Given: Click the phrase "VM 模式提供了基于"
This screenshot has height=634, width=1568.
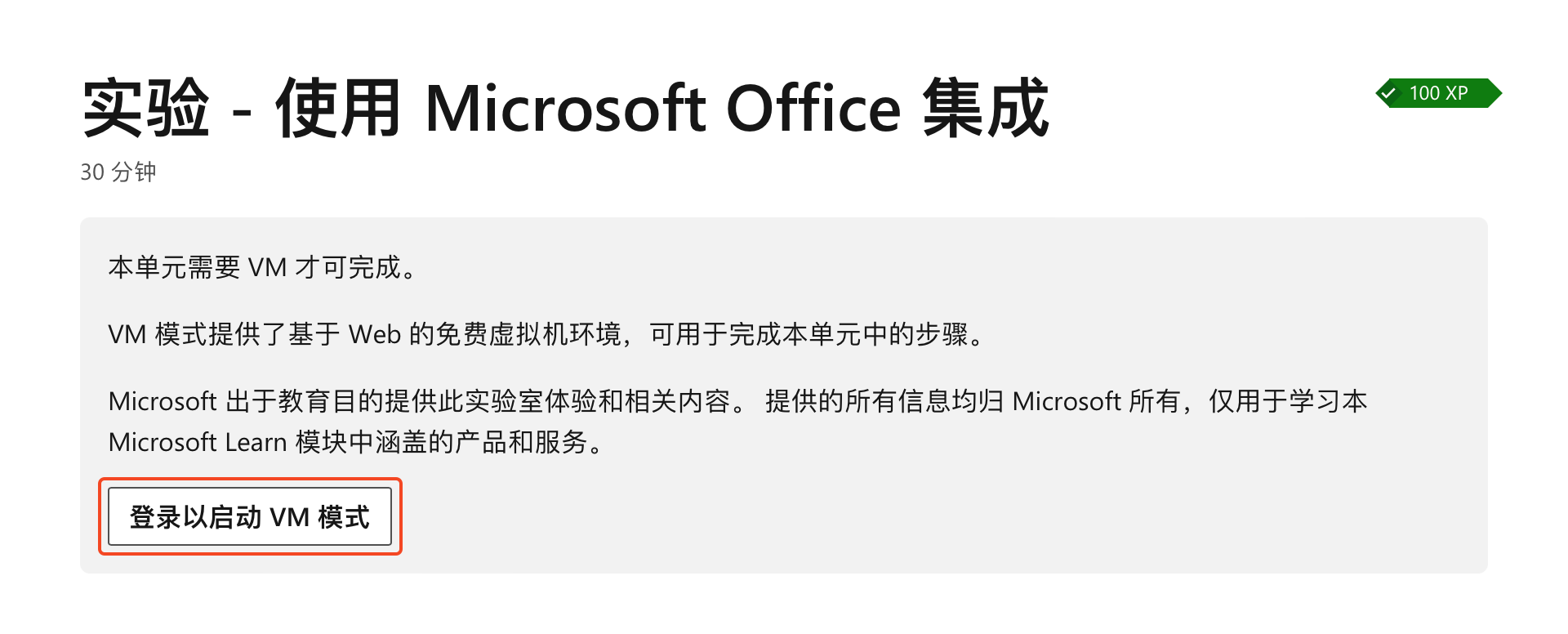Looking at the screenshot, I should (x=224, y=334).
